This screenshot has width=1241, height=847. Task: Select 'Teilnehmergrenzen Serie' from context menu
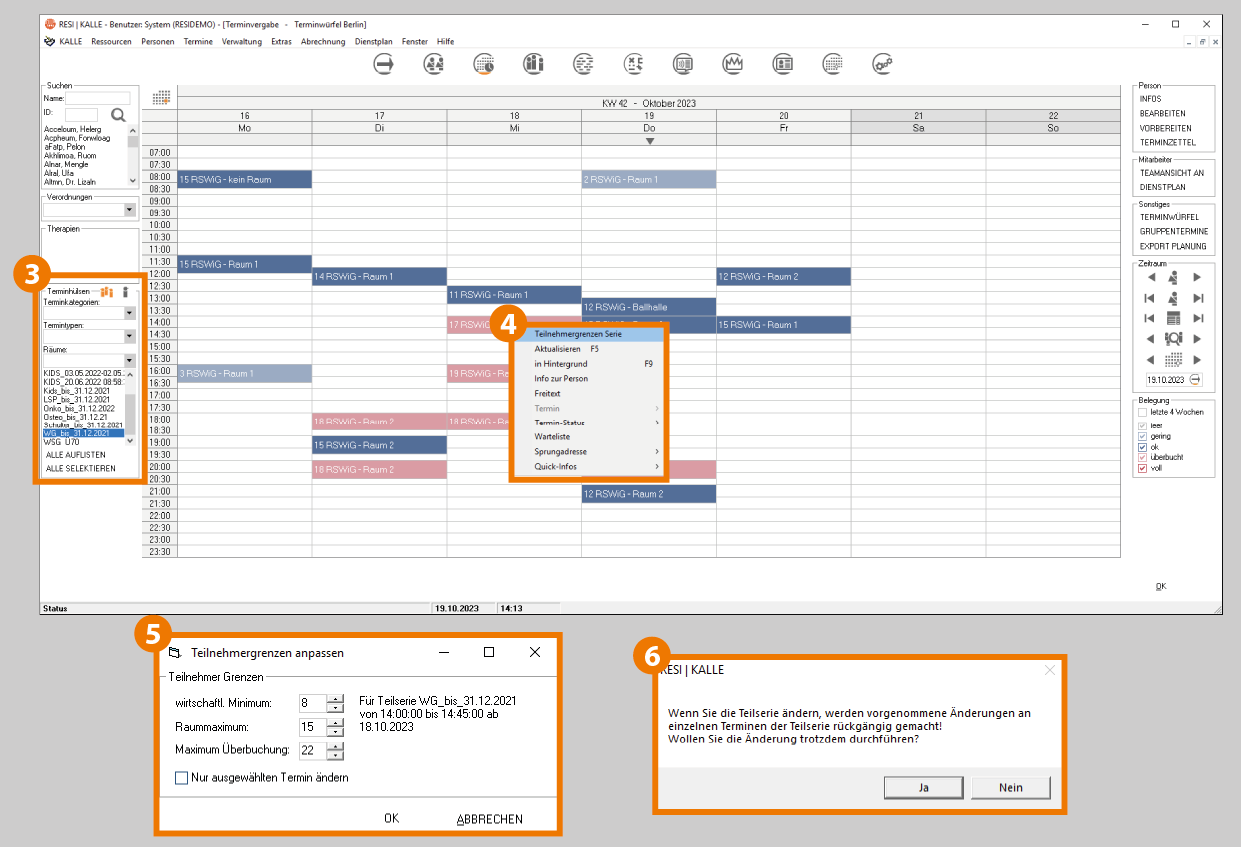(x=578, y=334)
